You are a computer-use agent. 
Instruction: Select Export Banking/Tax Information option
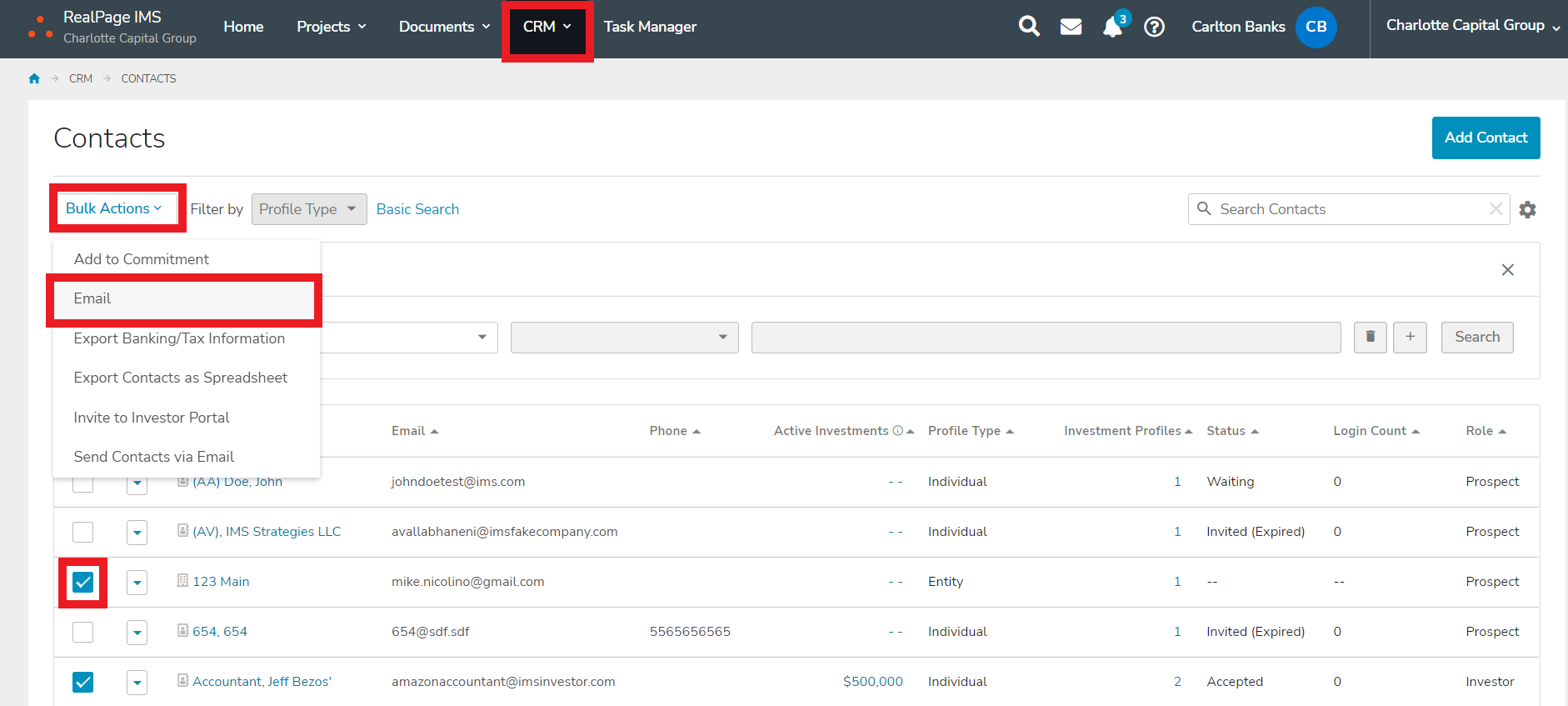(x=187, y=338)
